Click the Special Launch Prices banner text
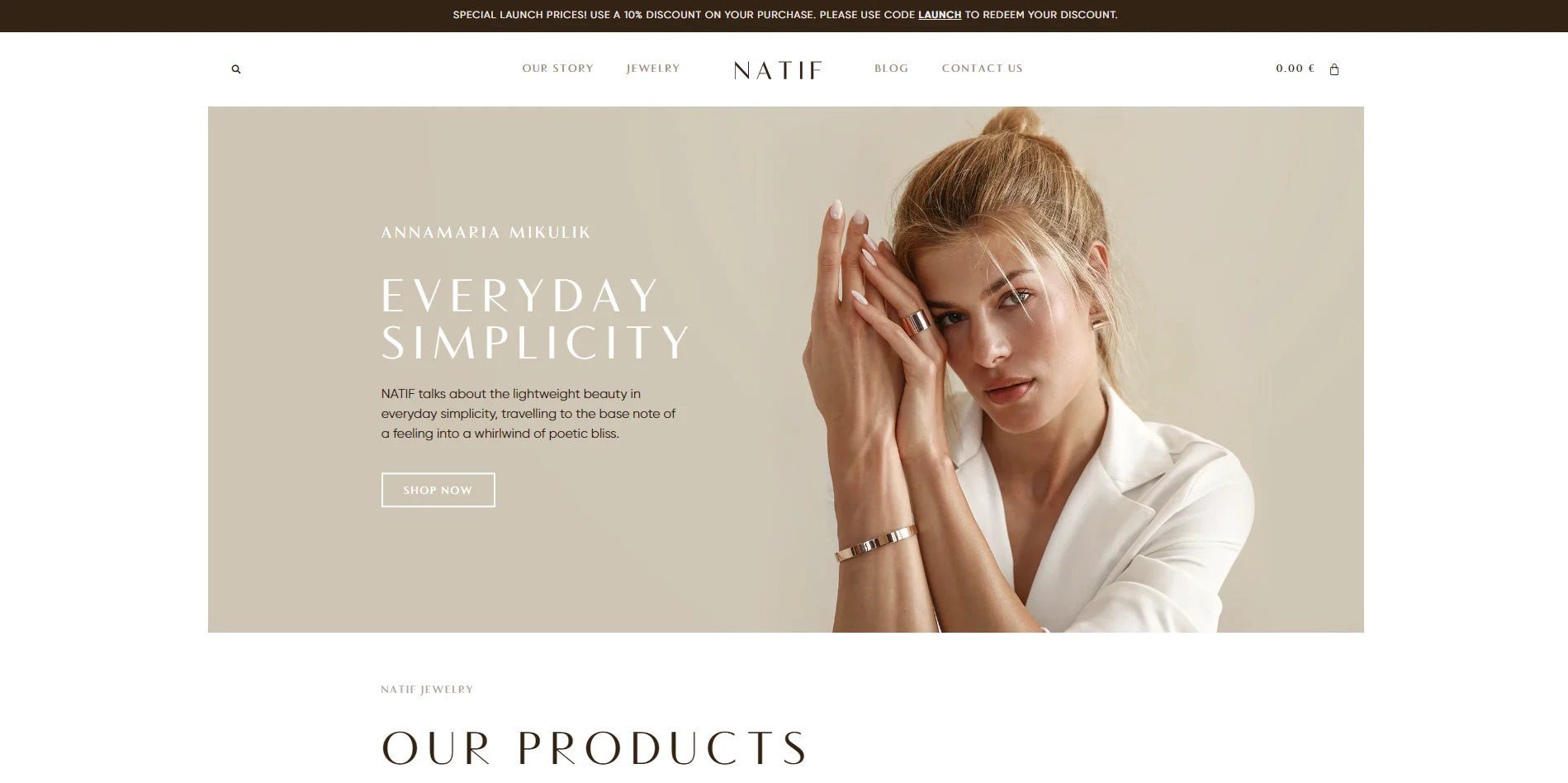The width and height of the screenshot is (1568, 783). point(785,15)
